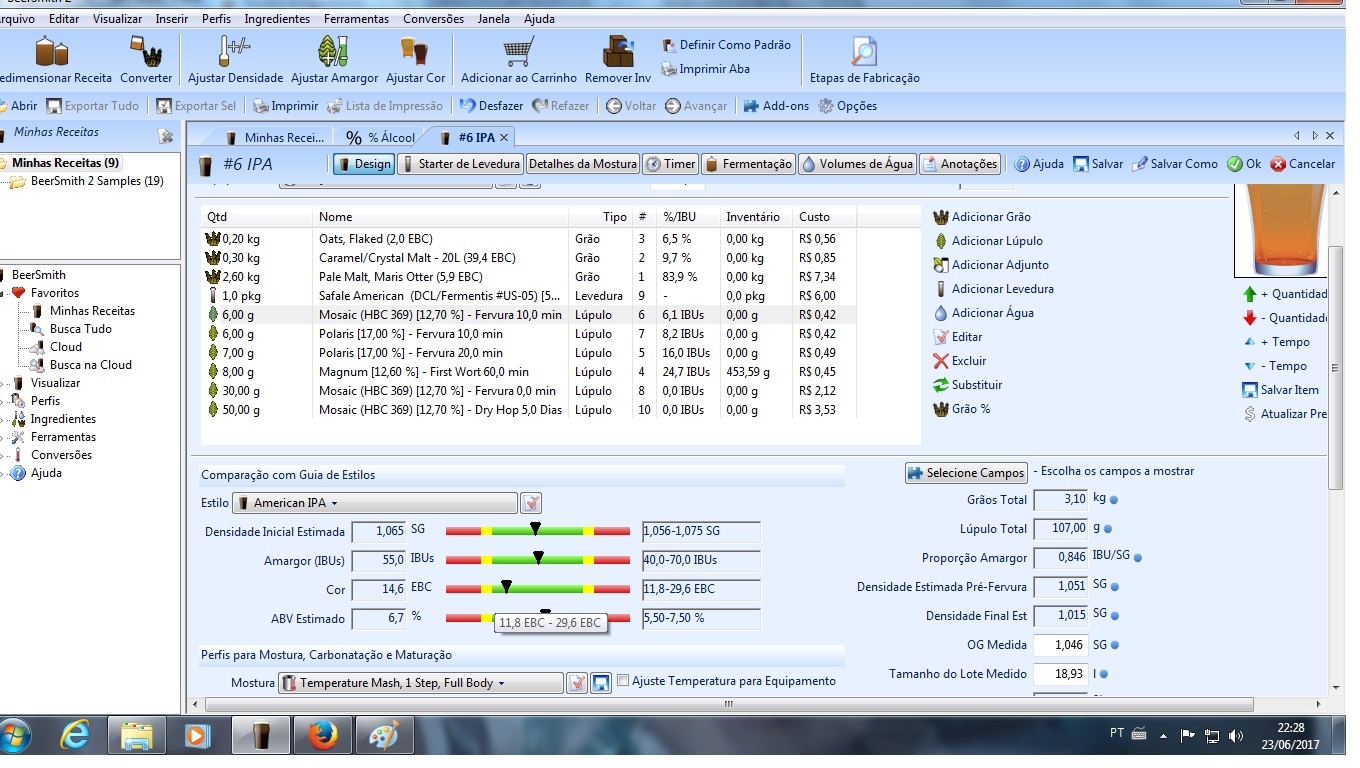
Task: Open Firefox from the Windows taskbar
Action: (322, 737)
